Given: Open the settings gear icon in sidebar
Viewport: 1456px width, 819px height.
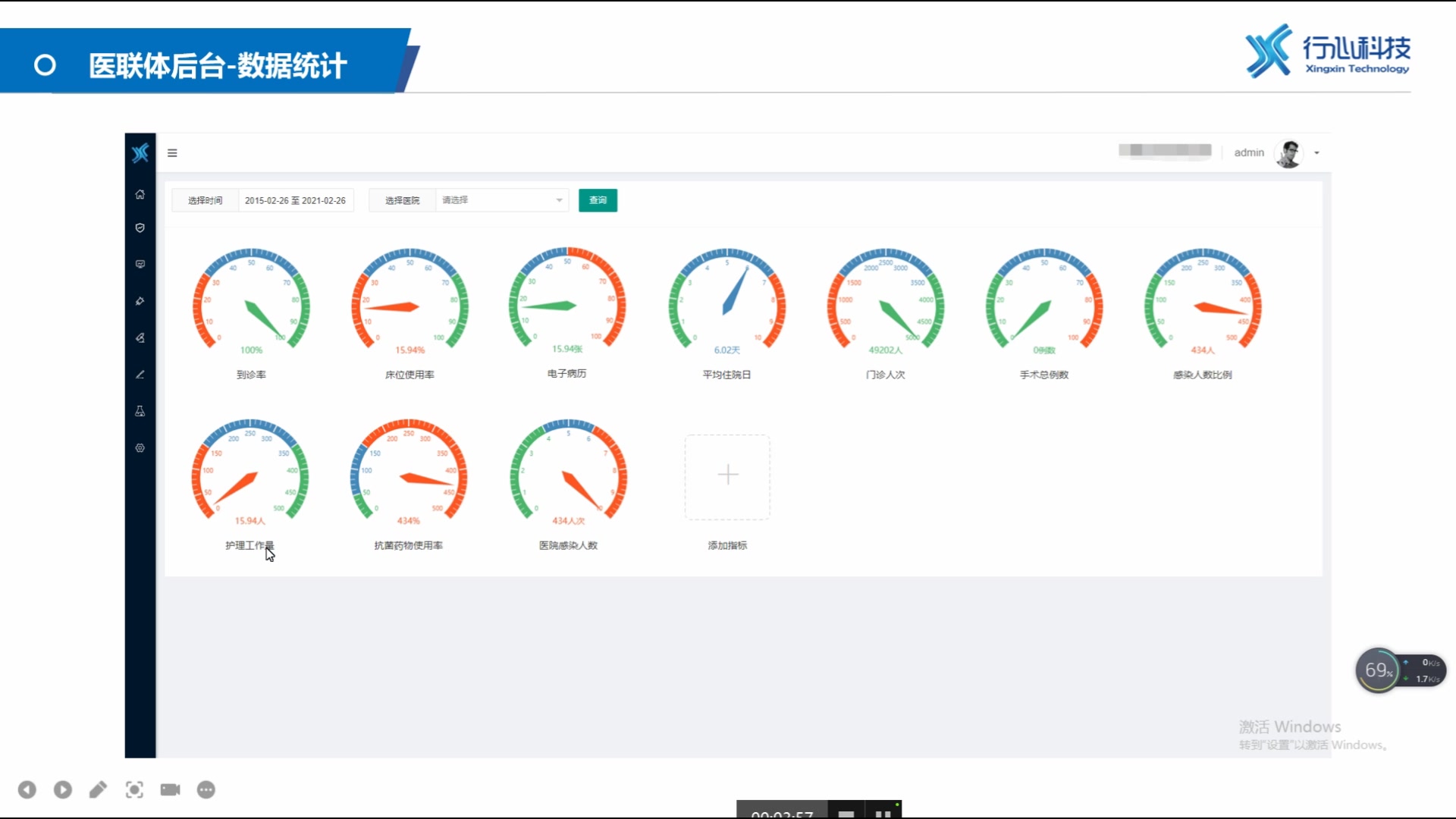Looking at the screenshot, I should tap(140, 447).
